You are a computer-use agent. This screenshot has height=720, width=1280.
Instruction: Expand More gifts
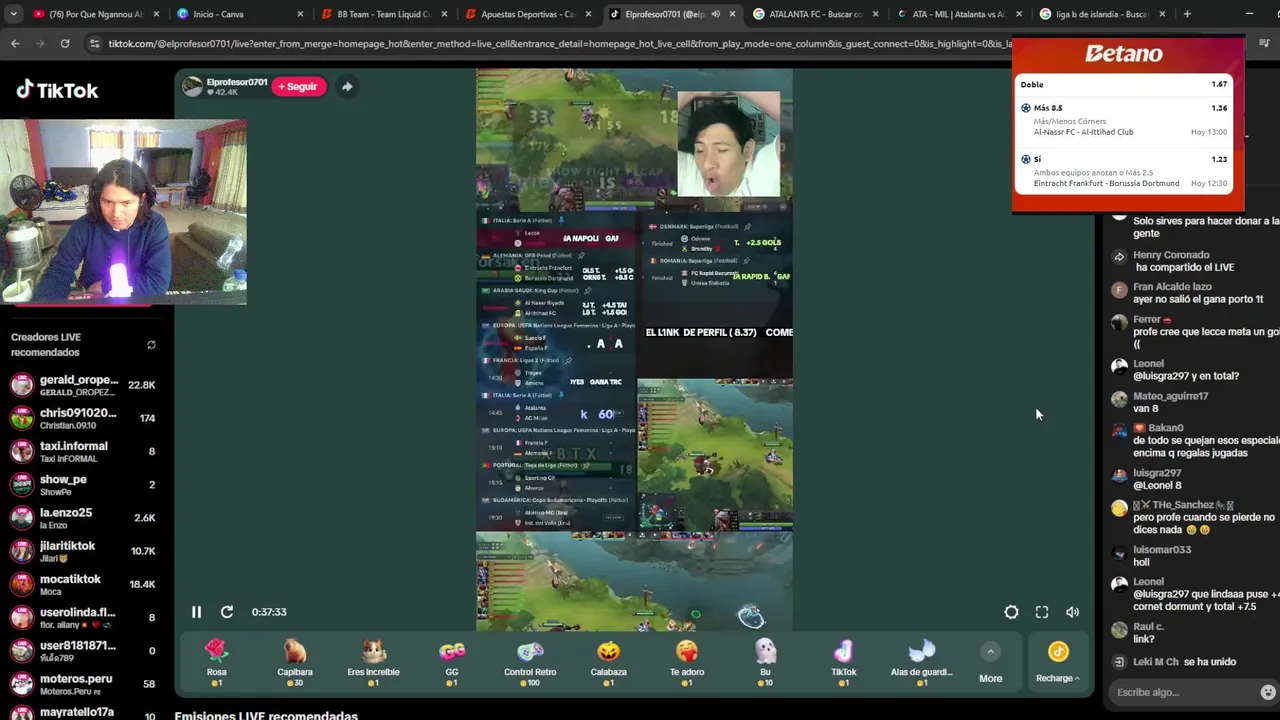(x=990, y=664)
